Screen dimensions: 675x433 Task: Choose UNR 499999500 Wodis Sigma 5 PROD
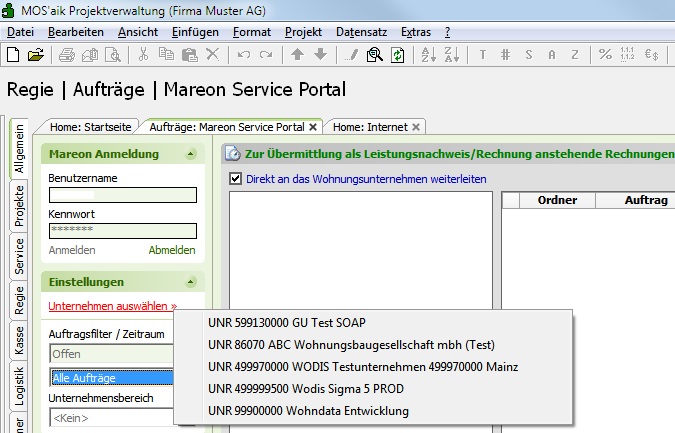(x=373, y=389)
